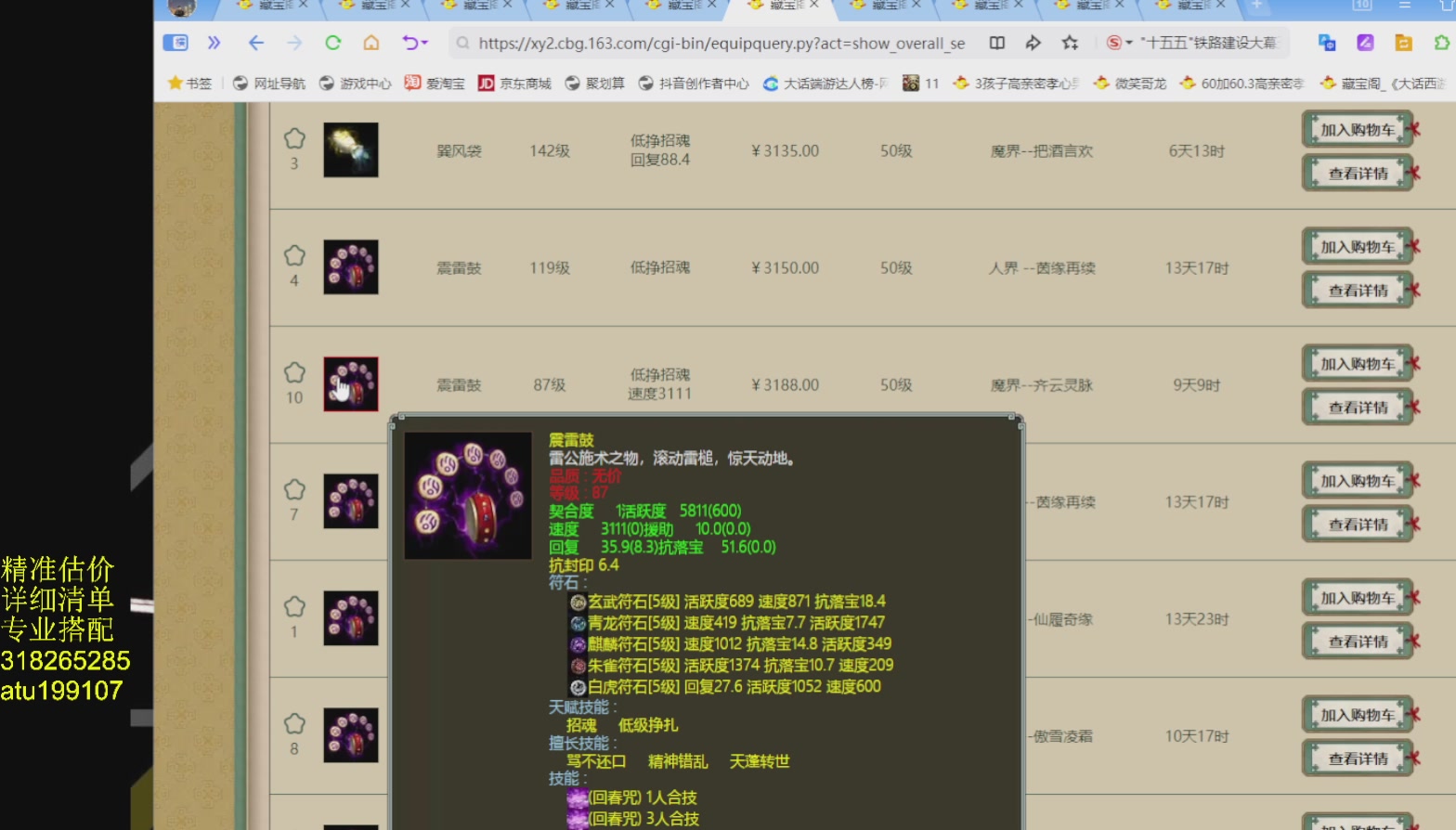Add 巽风袋 ¥3135.00 to shopping cart

pyautogui.click(x=1358, y=130)
